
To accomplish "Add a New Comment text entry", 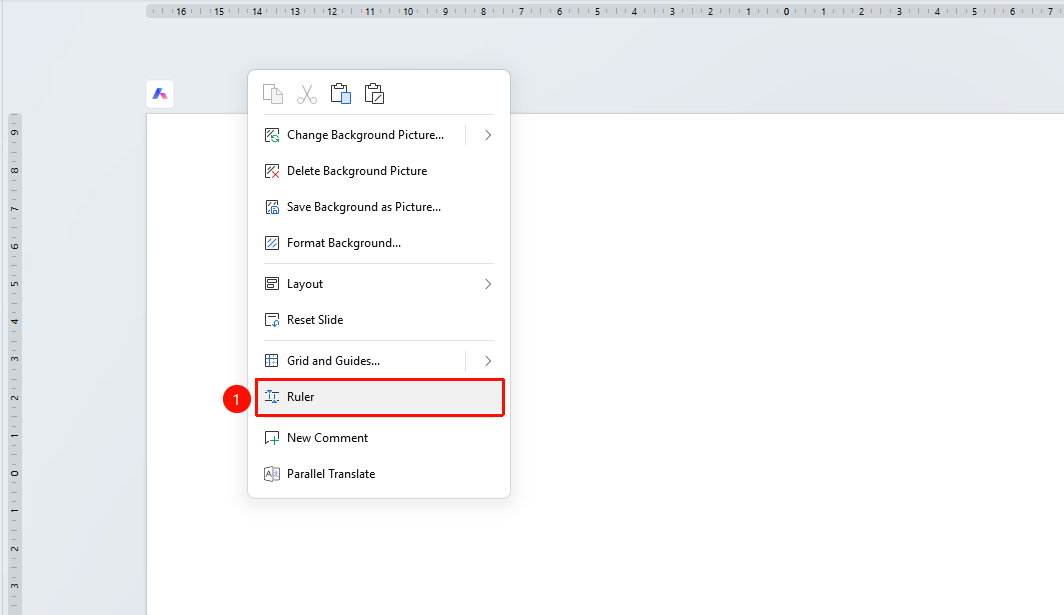I will point(327,438).
